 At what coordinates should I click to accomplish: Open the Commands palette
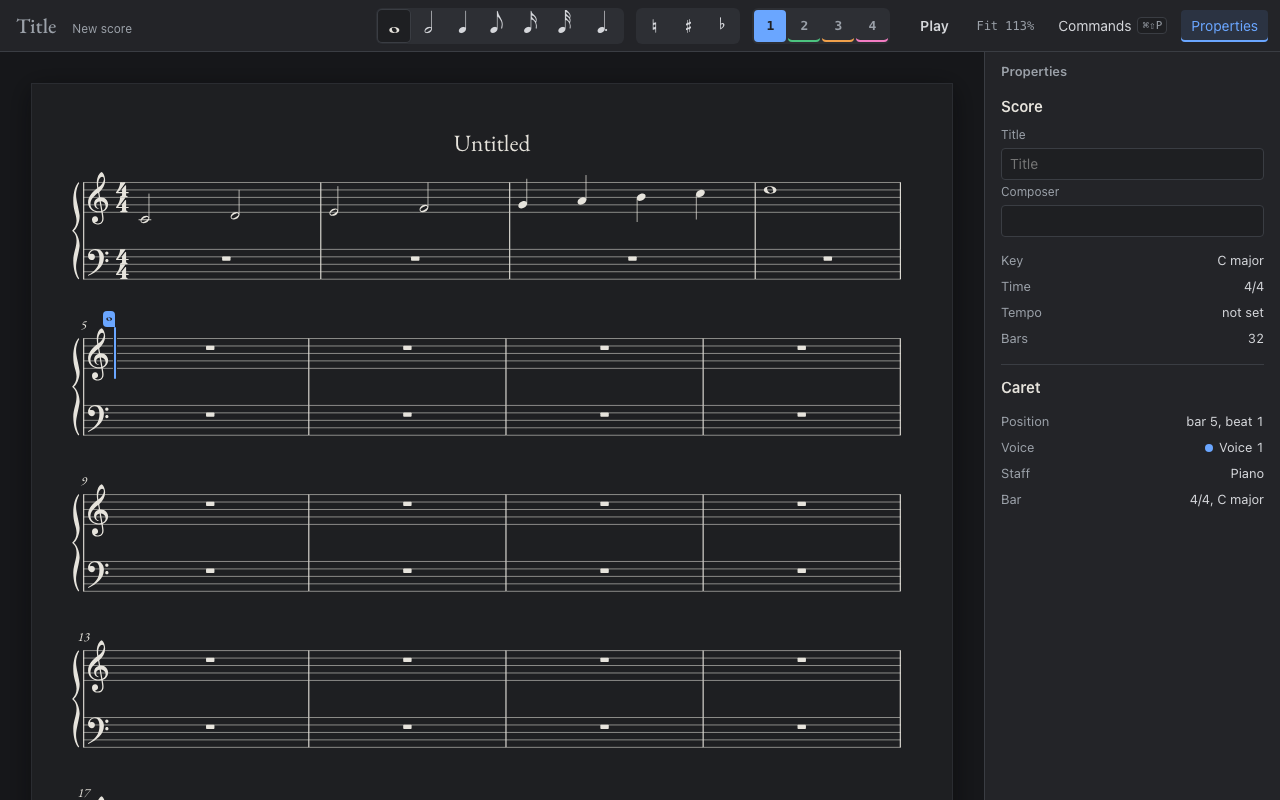1112,26
